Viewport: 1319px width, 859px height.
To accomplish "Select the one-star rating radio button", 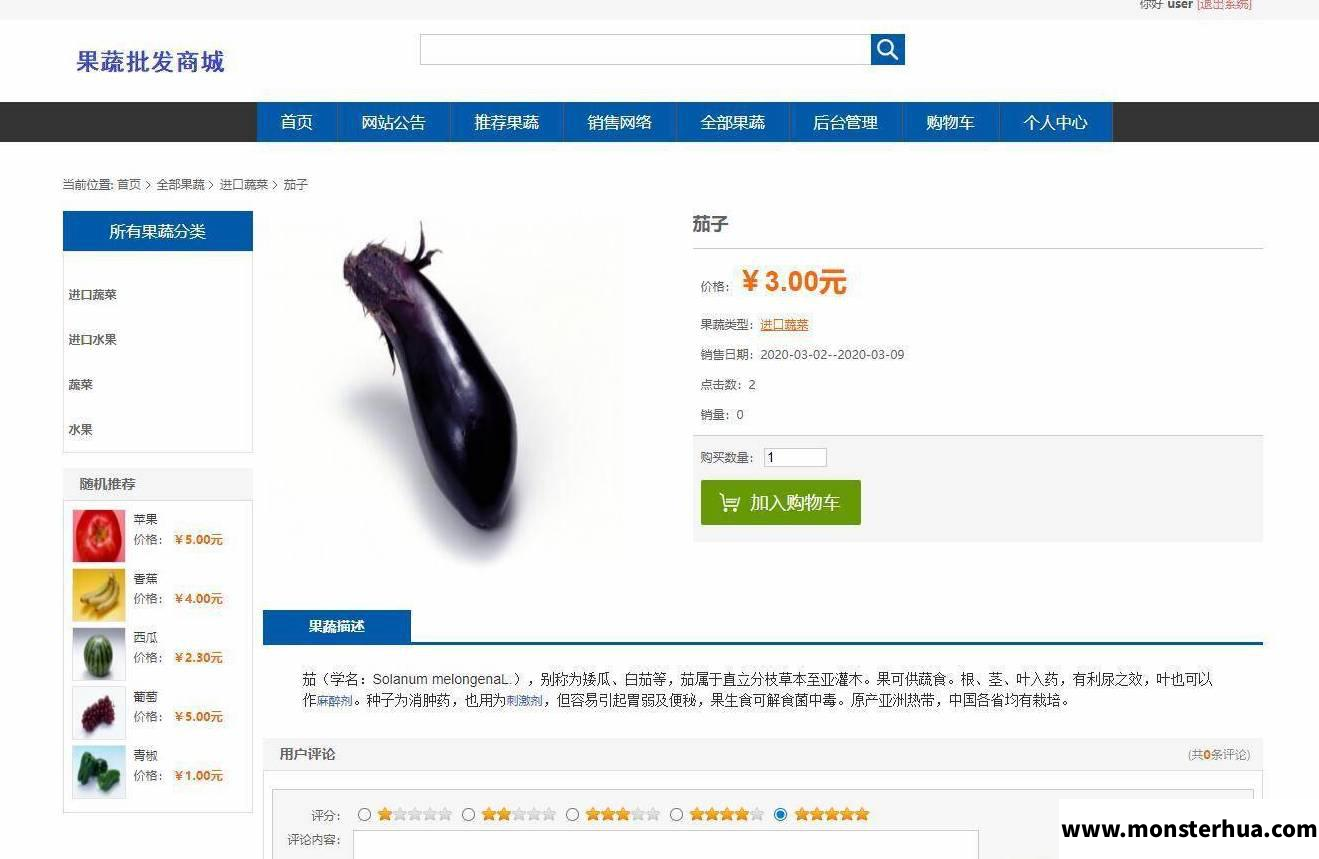I will pos(364,814).
